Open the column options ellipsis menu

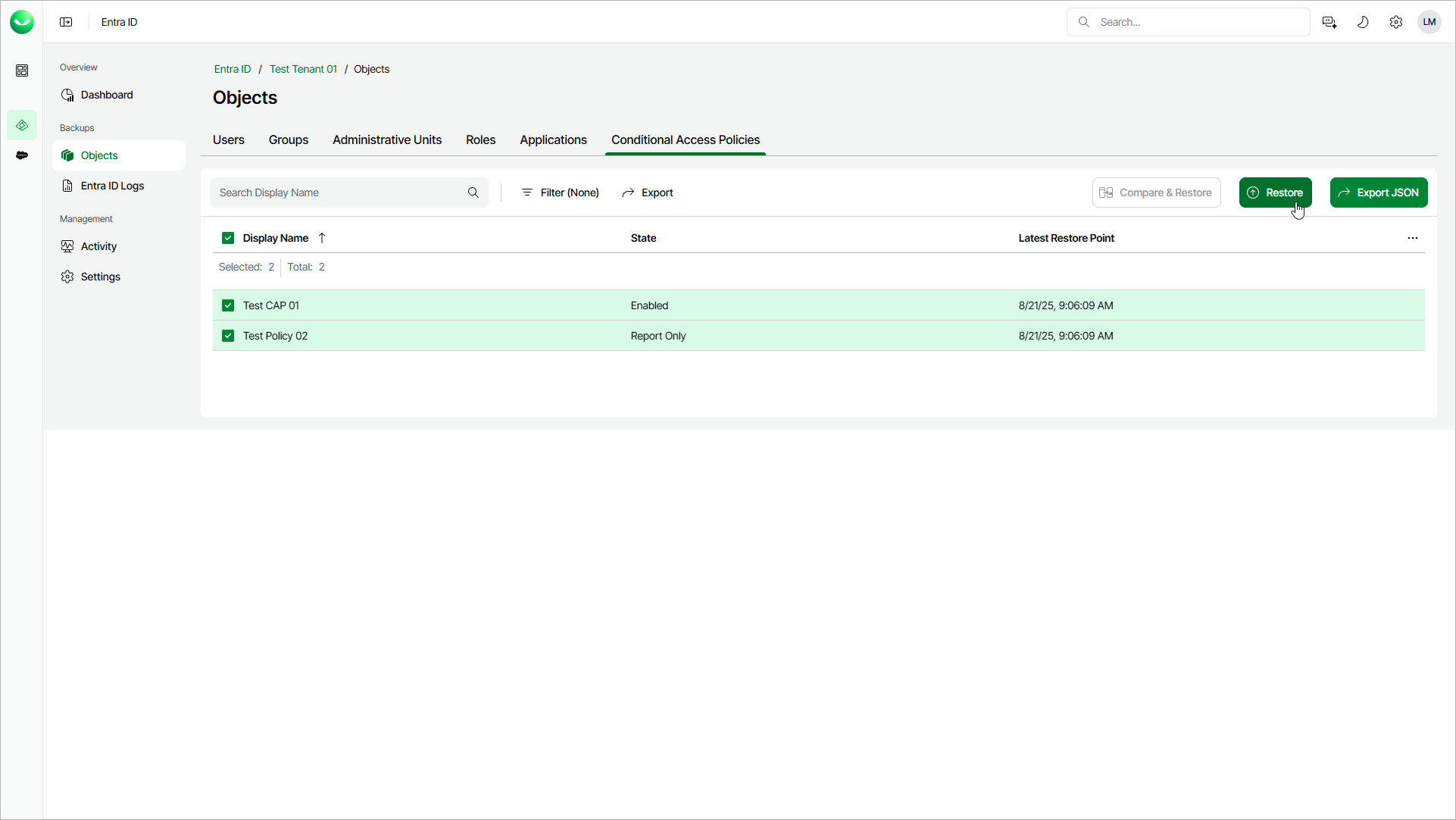[1413, 238]
